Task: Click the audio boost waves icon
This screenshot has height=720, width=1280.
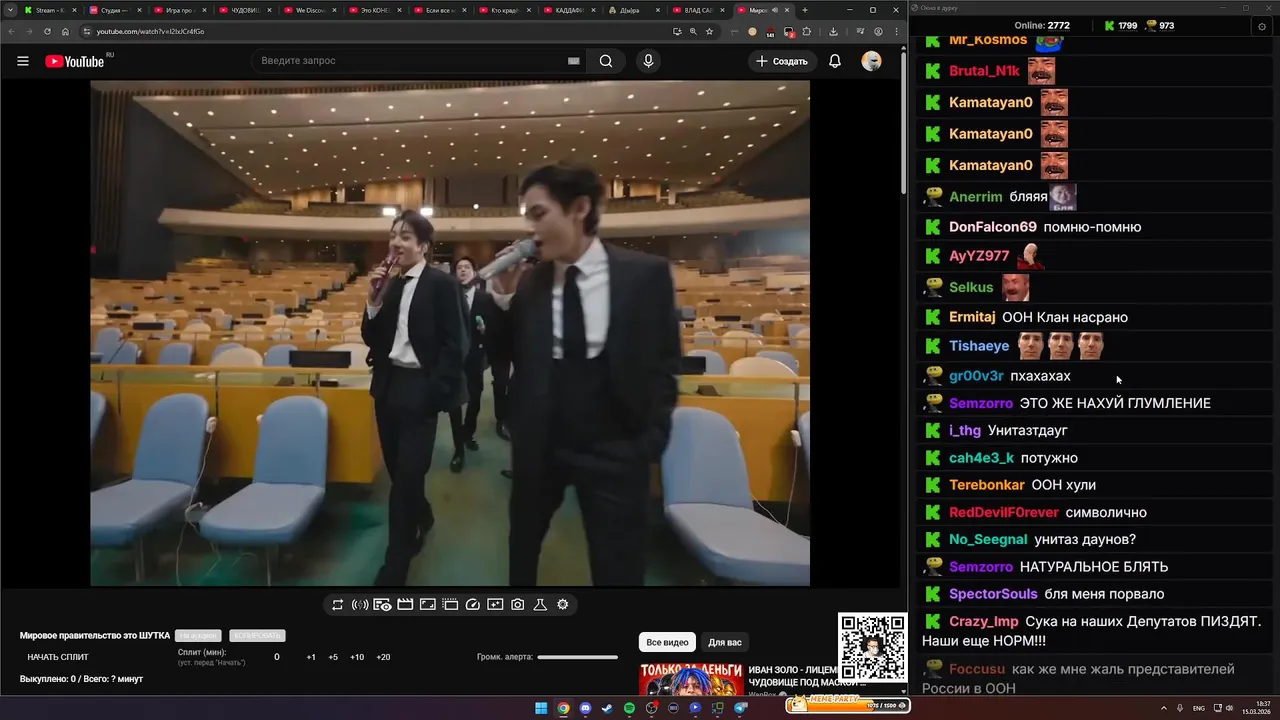Action: (x=360, y=605)
